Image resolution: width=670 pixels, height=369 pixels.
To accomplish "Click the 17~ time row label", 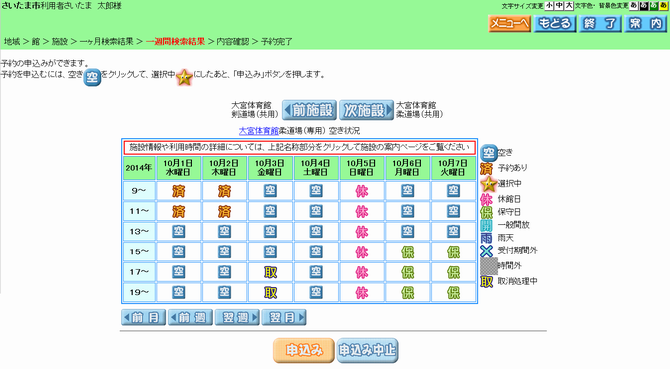I will [139, 272].
